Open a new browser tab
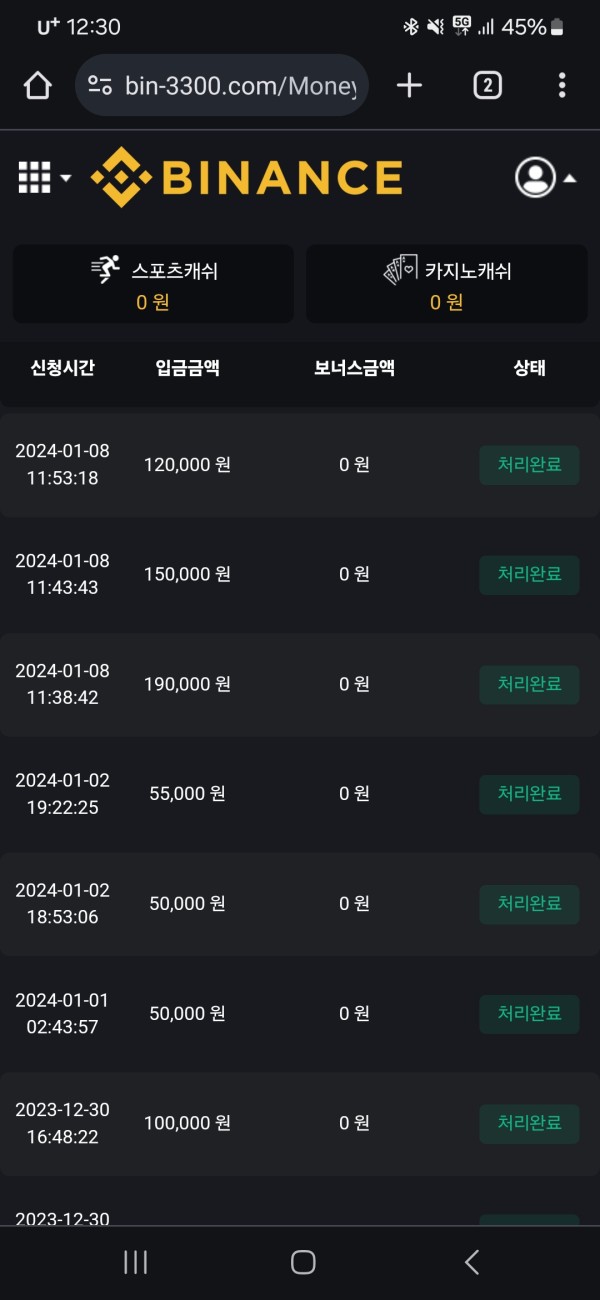Screen dimensions: 600x1300 click(x=409, y=86)
